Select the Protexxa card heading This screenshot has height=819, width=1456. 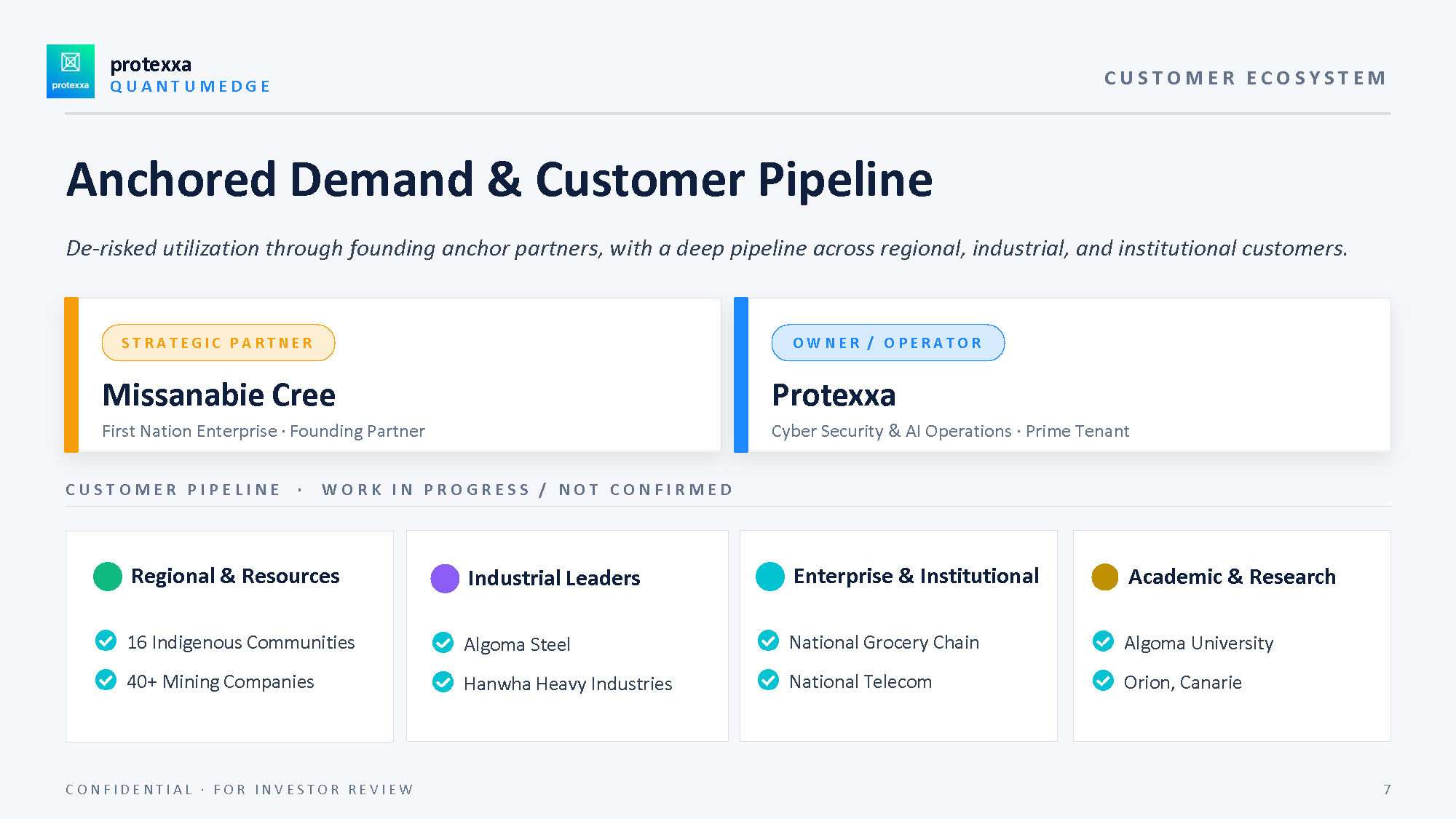(834, 395)
